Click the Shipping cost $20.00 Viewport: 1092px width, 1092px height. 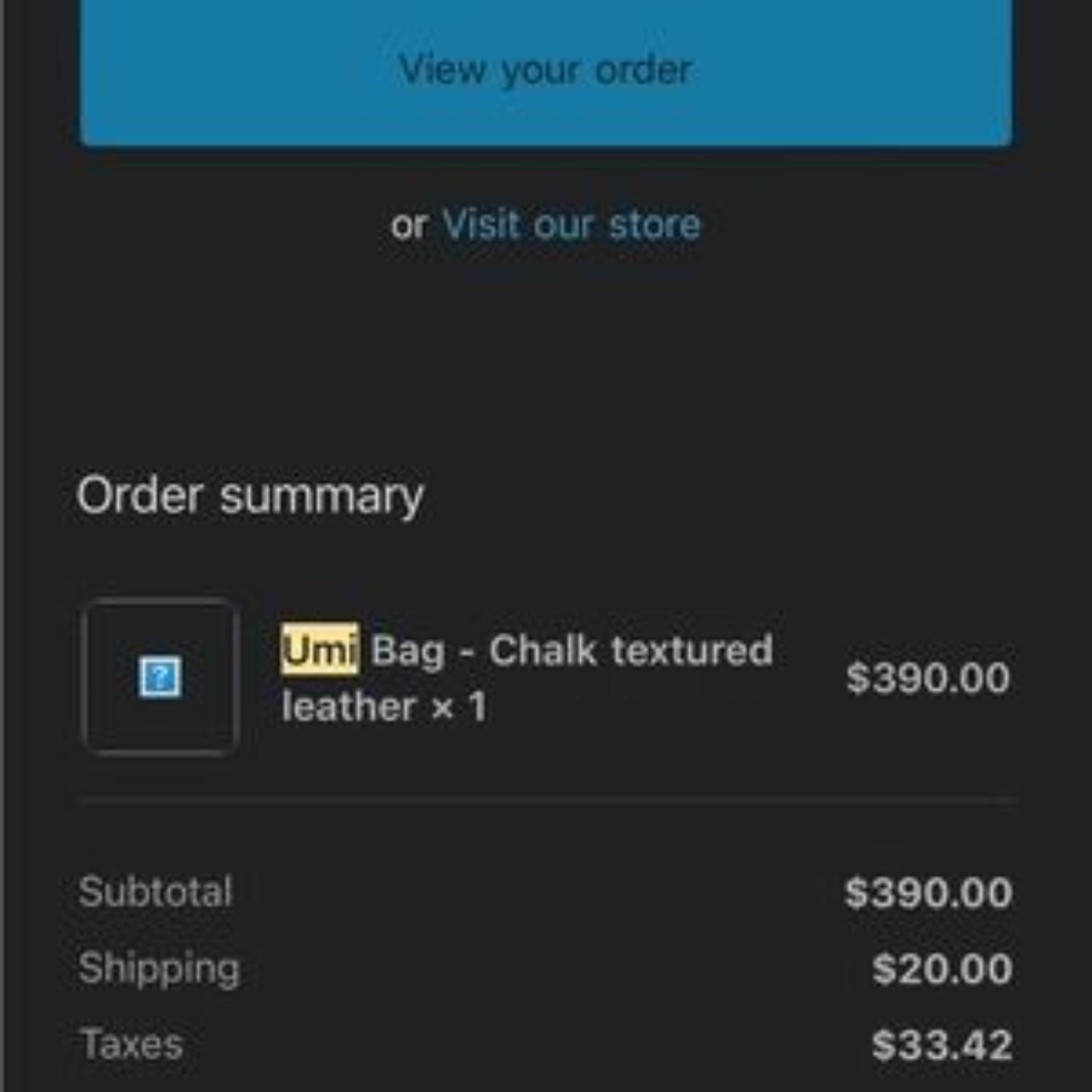[x=942, y=969]
